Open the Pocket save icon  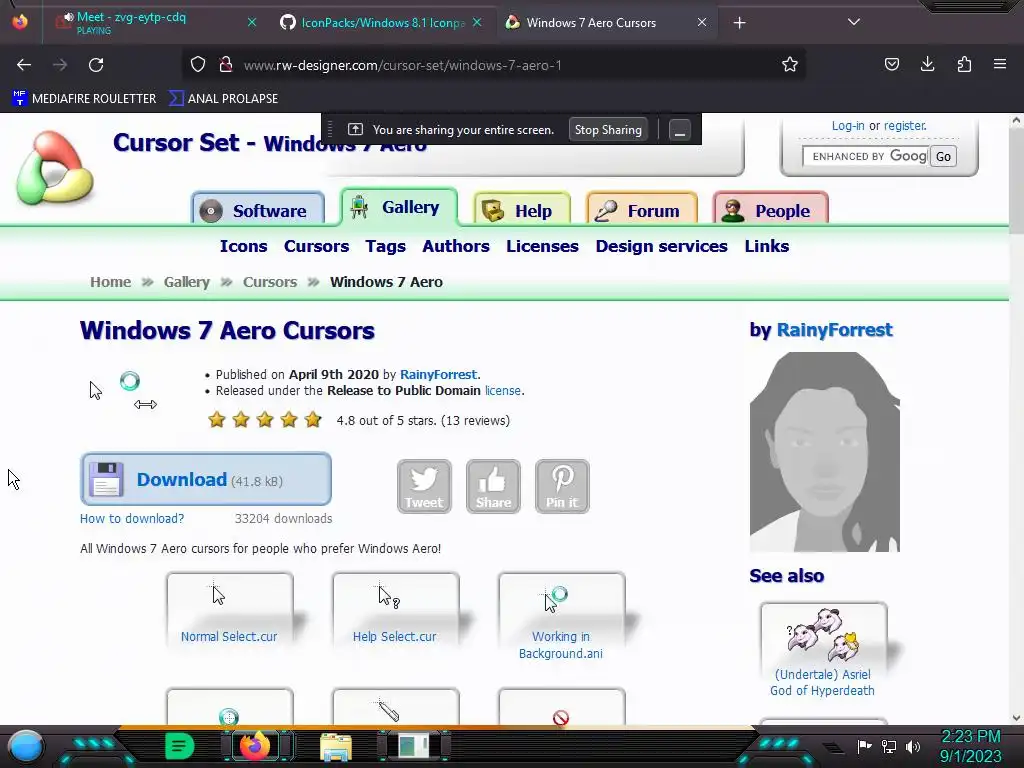tap(891, 65)
